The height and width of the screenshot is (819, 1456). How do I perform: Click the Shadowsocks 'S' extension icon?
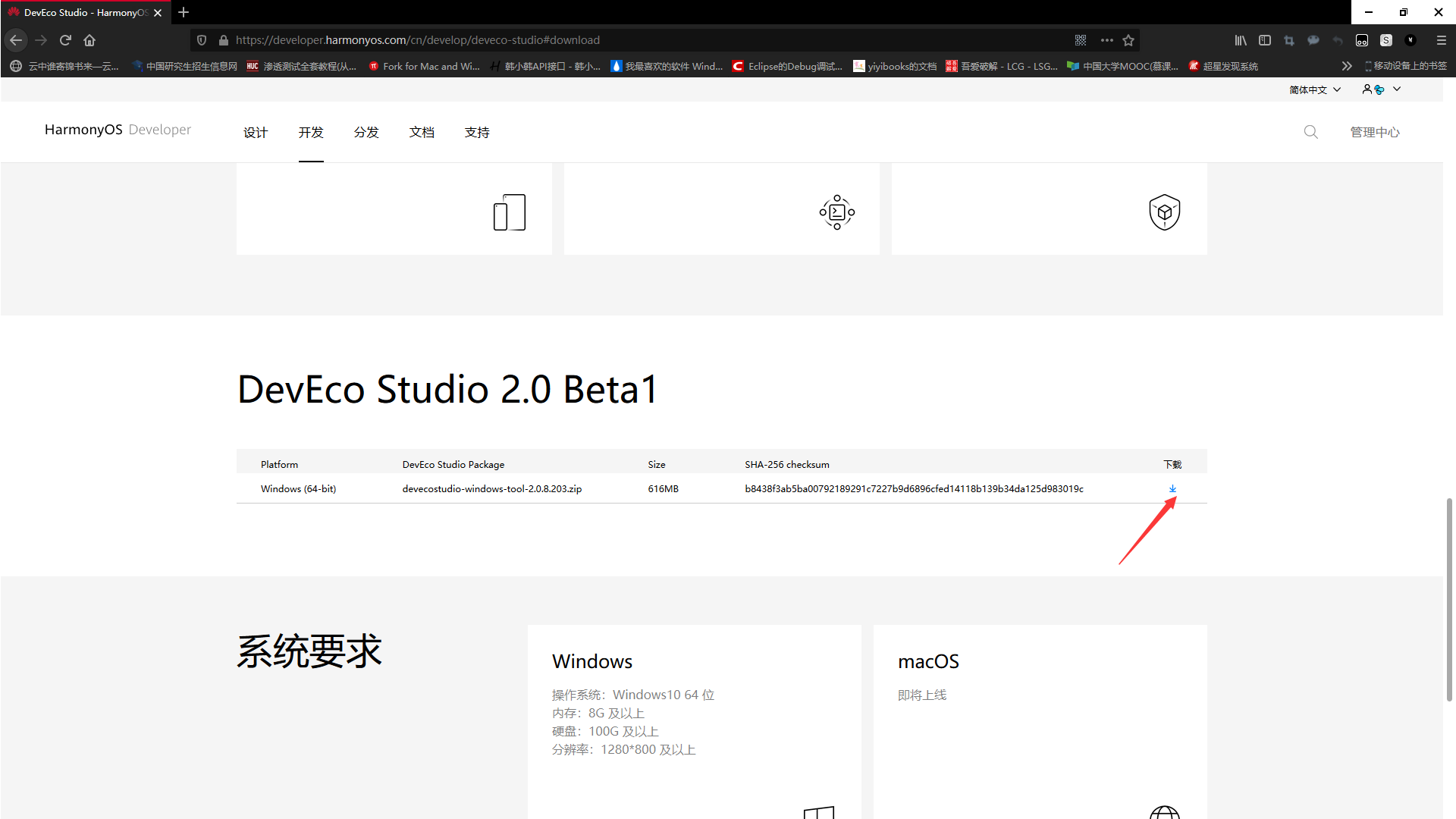coord(1386,40)
